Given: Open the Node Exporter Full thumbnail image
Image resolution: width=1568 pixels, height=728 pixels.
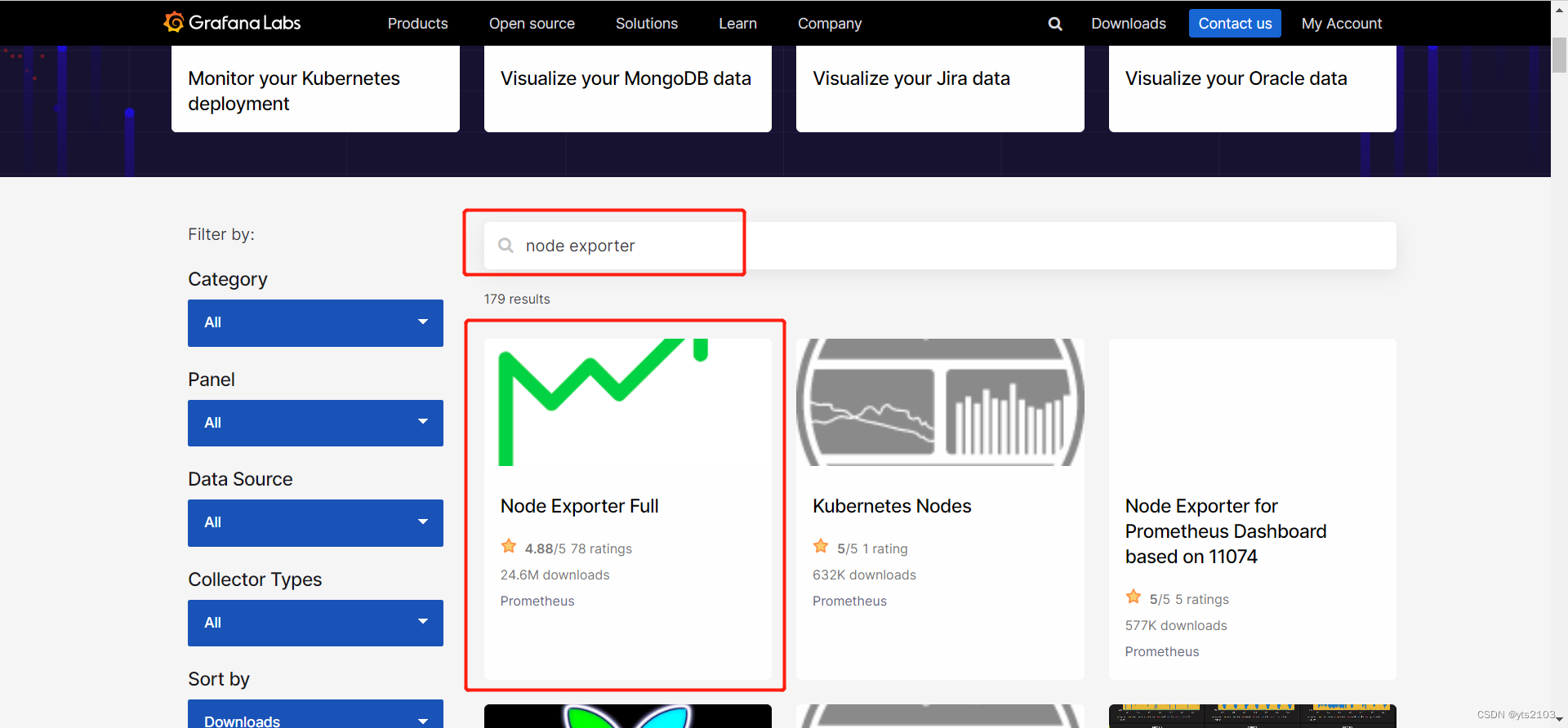Looking at the screenshot, I should pyautogui.click(x=627, y=402).
